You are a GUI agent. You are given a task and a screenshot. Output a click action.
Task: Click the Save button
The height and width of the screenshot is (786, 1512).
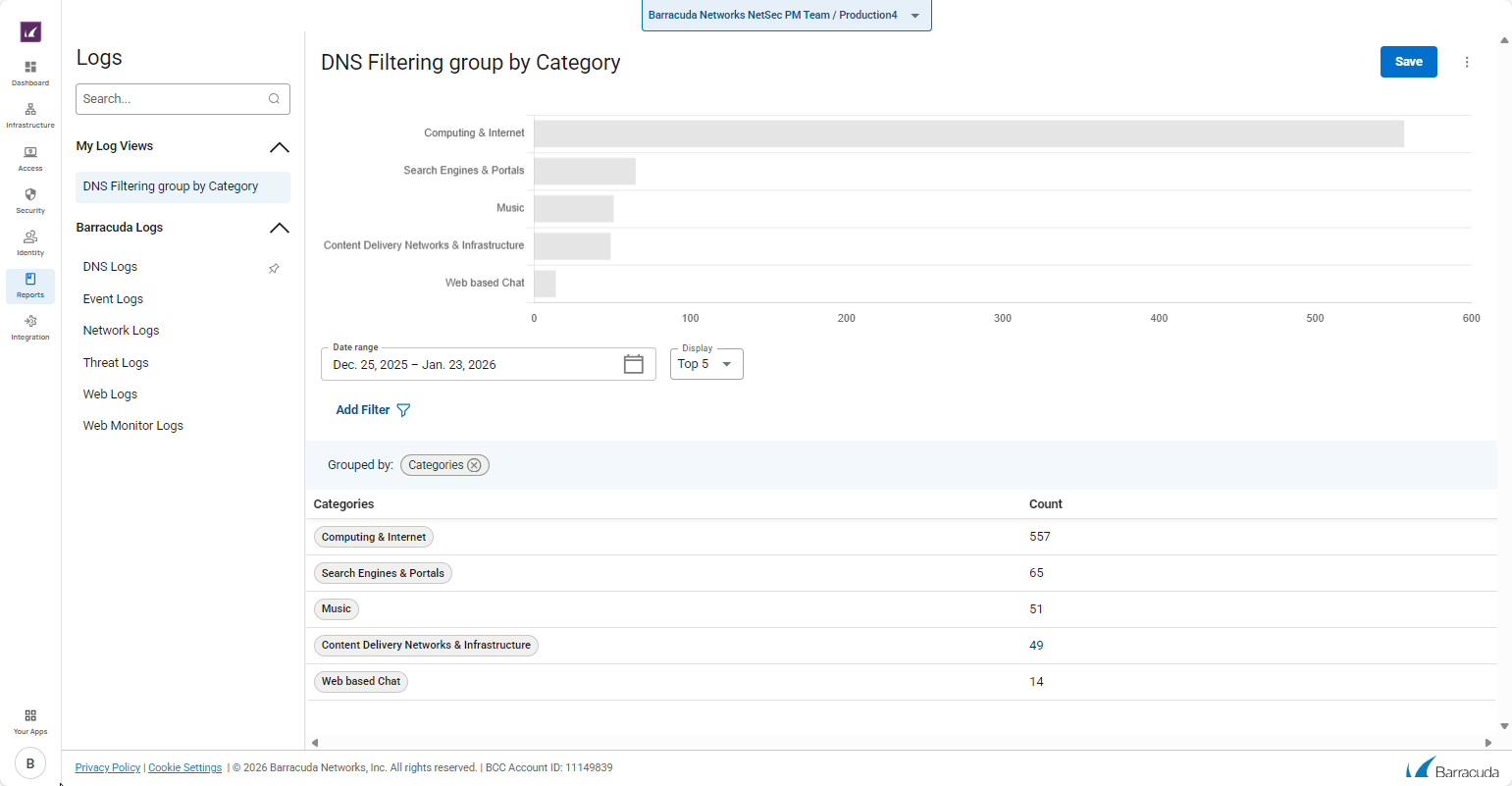tap(1408, 62)
